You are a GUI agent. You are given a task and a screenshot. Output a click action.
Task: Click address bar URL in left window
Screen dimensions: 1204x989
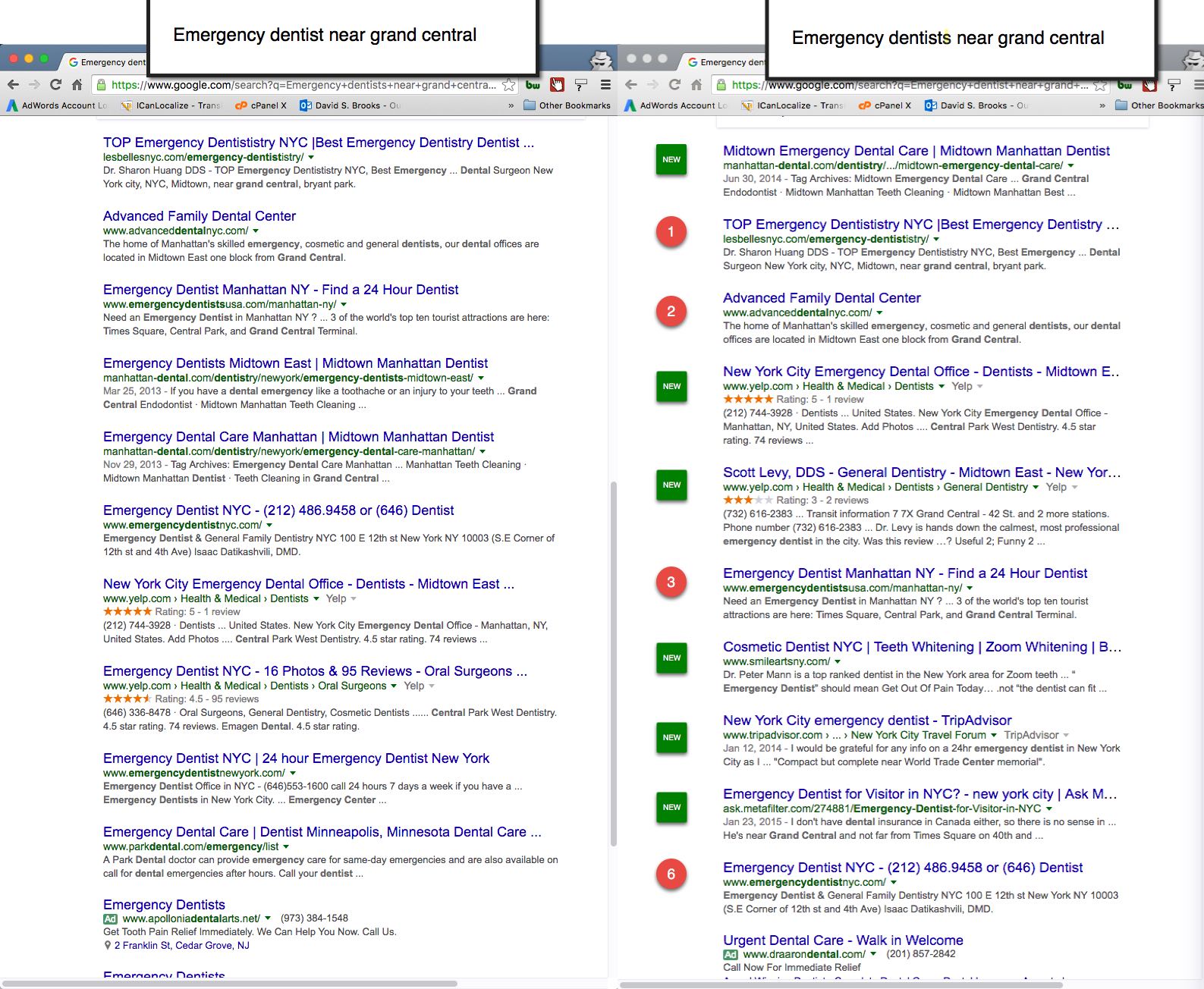click(303, 85)
